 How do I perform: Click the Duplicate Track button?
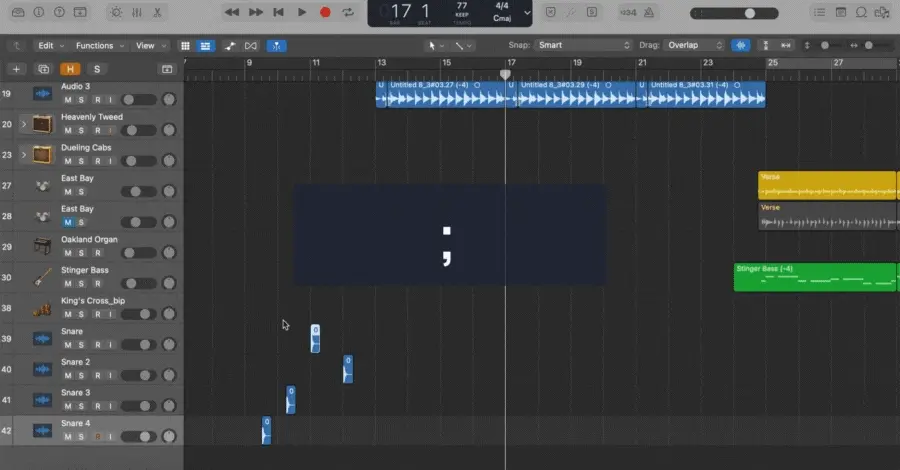[x=44, y=69]
